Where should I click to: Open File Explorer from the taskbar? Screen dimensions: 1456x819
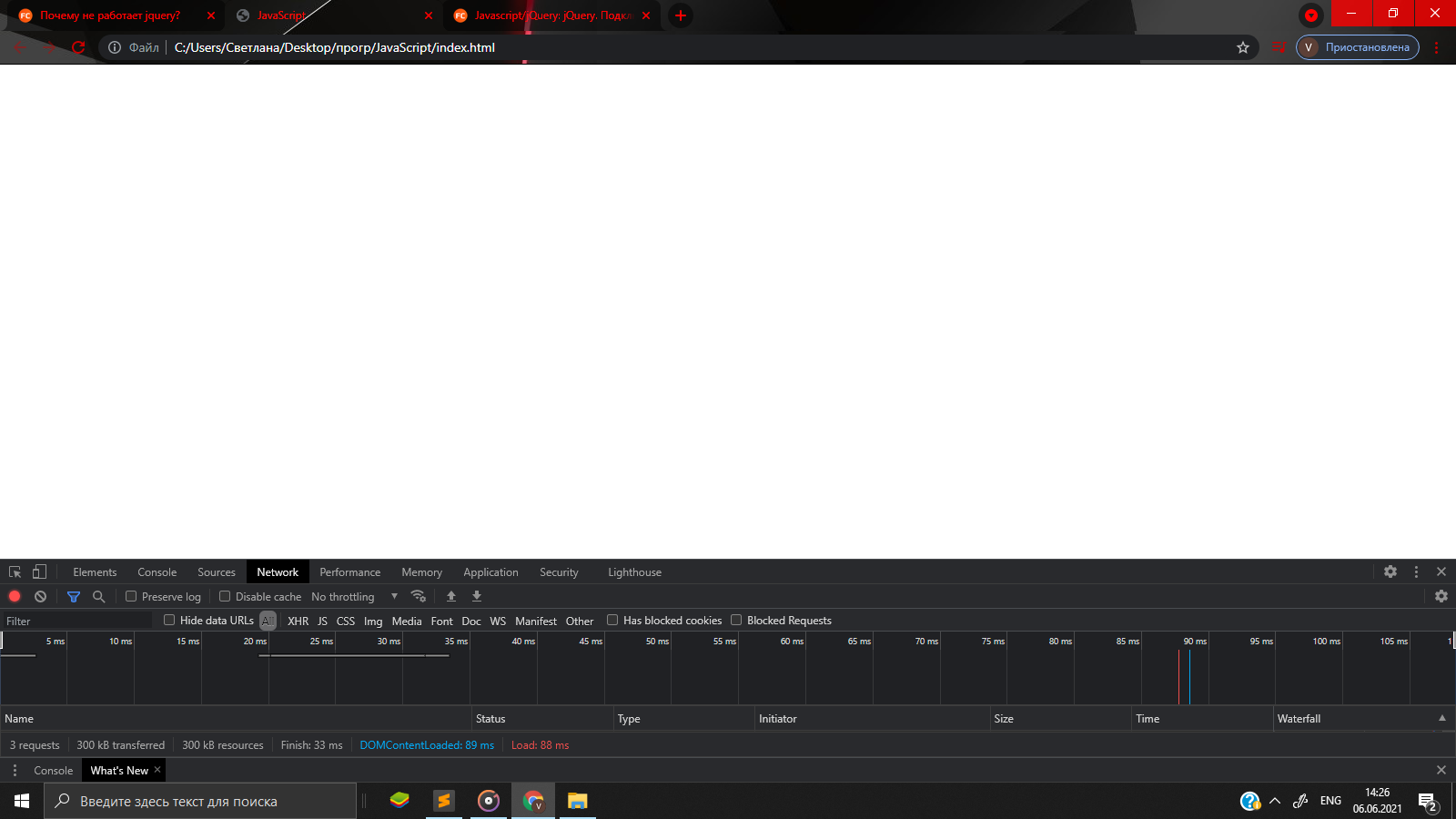(578, 801)
